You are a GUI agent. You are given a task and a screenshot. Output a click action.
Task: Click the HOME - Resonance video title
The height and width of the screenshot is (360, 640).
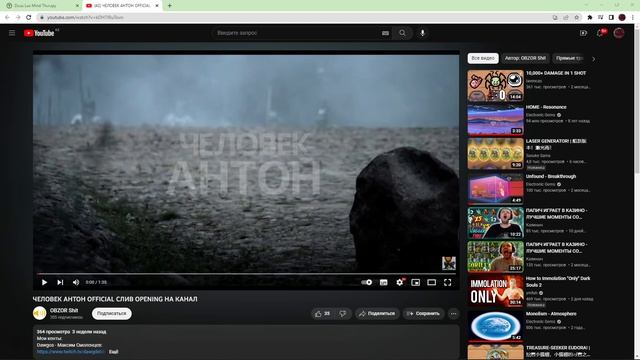[546, 107]
